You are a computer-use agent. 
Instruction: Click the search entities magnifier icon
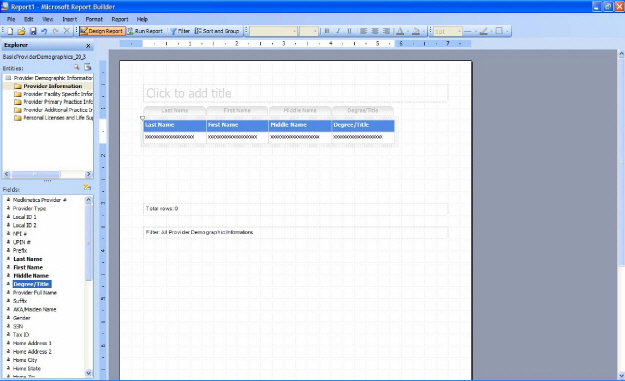[77, 67]
